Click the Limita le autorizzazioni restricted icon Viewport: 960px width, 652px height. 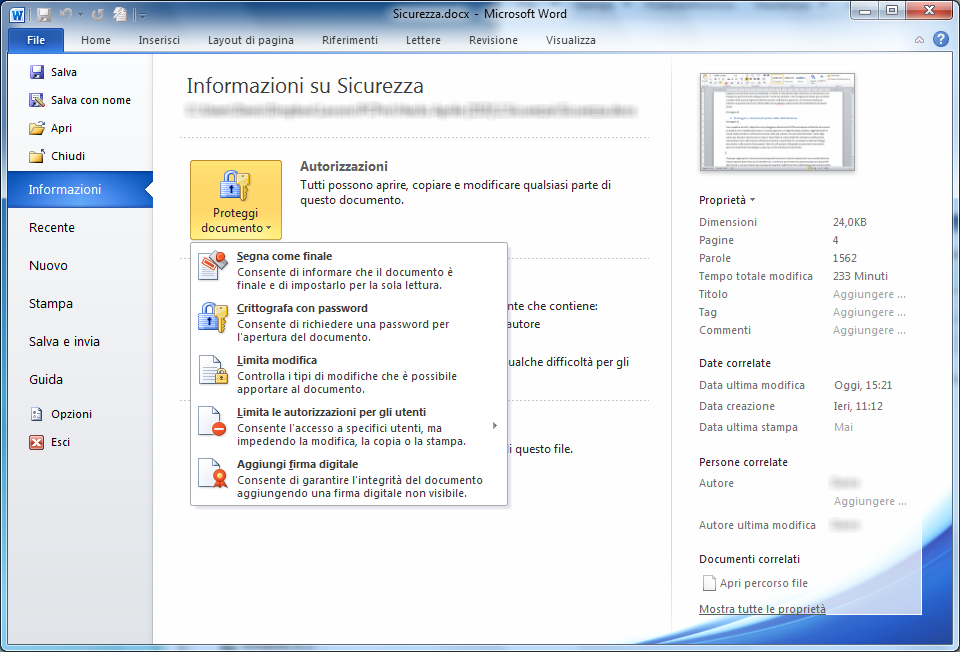pyautogui.click(x=213, y=422)
